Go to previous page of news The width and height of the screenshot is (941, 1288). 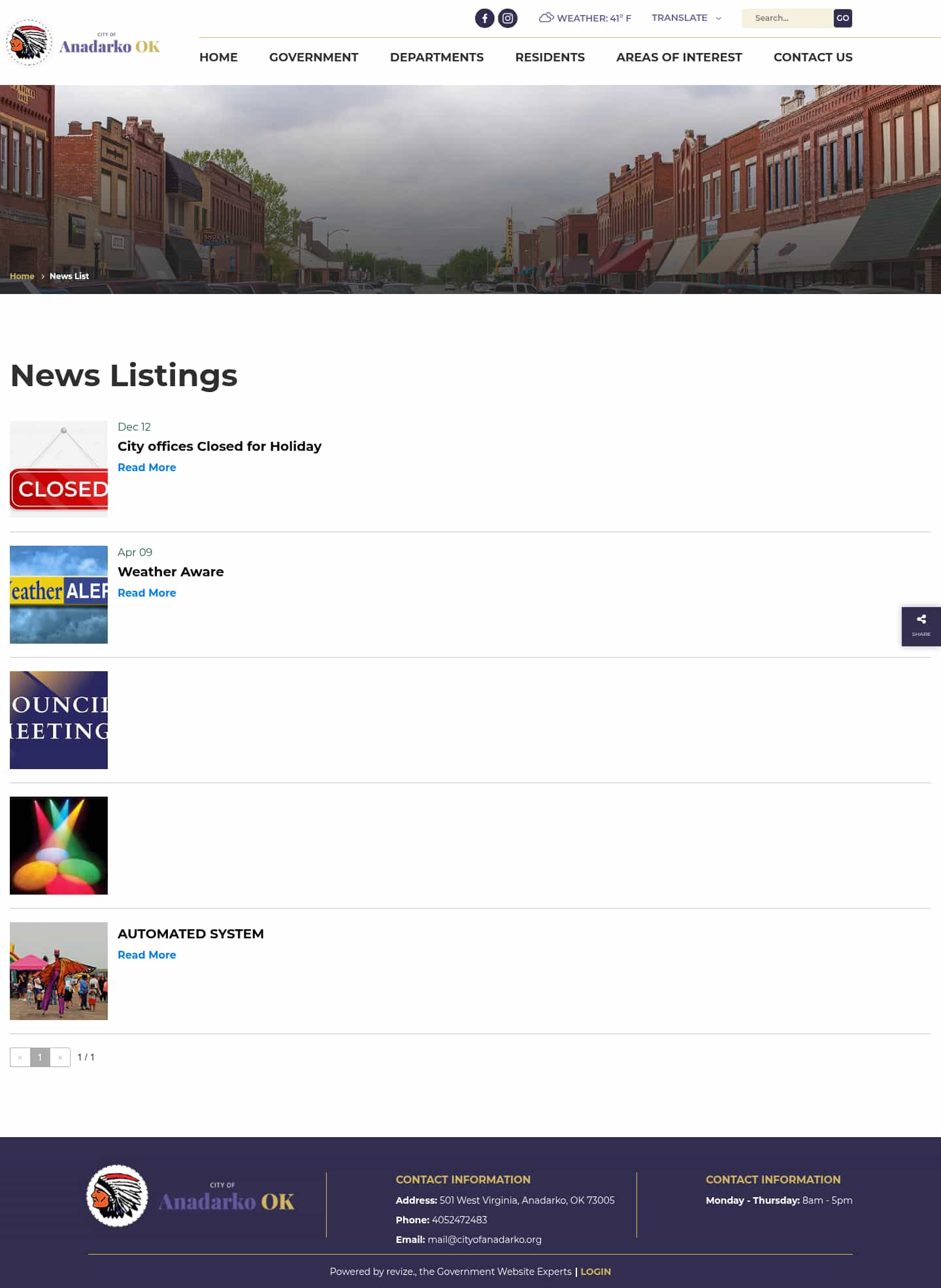pos(20,1057)
